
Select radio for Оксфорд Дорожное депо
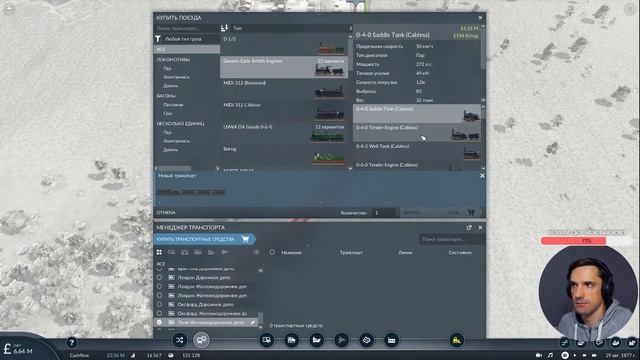tap(159, 304)
